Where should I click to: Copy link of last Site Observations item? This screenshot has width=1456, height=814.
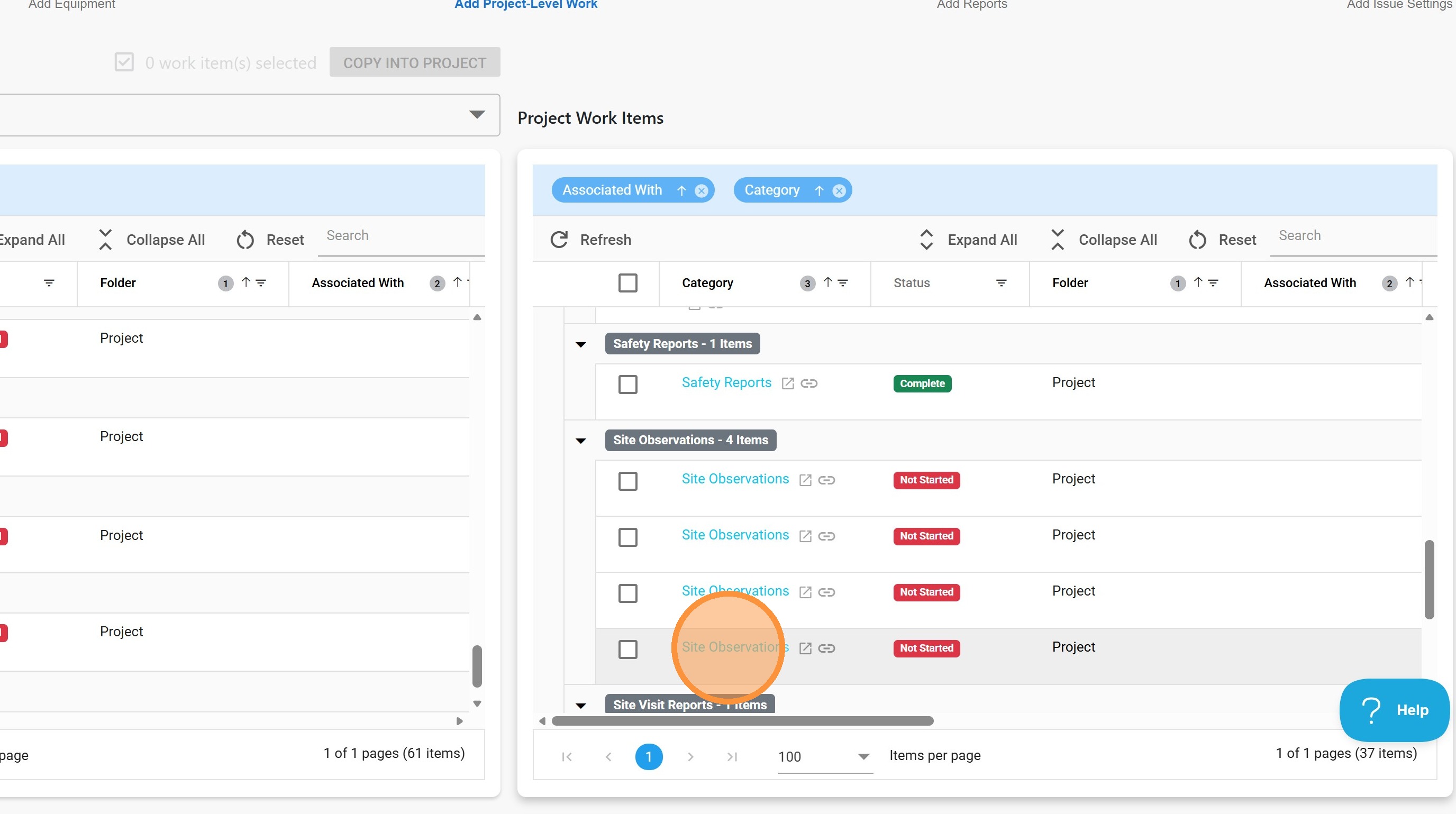tap(826, 648)
